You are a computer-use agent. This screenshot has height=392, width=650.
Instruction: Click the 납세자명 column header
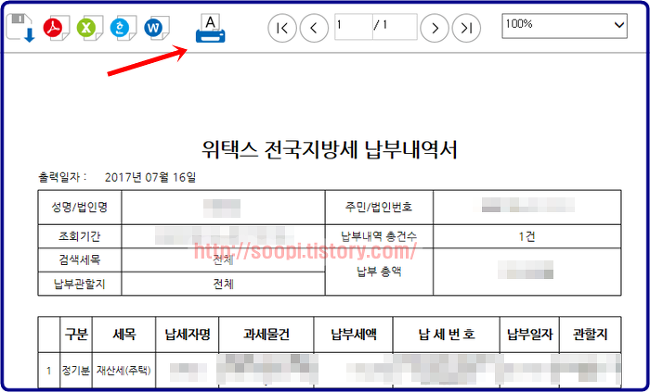(187, 334)
